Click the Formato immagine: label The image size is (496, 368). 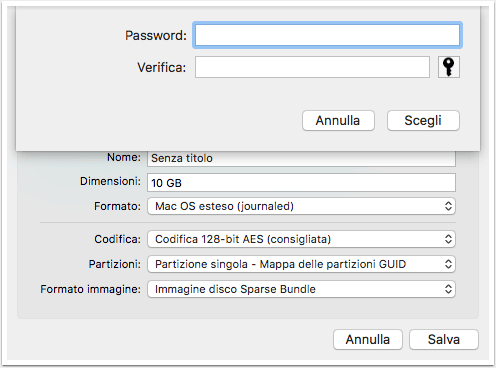tap(91, 289)
